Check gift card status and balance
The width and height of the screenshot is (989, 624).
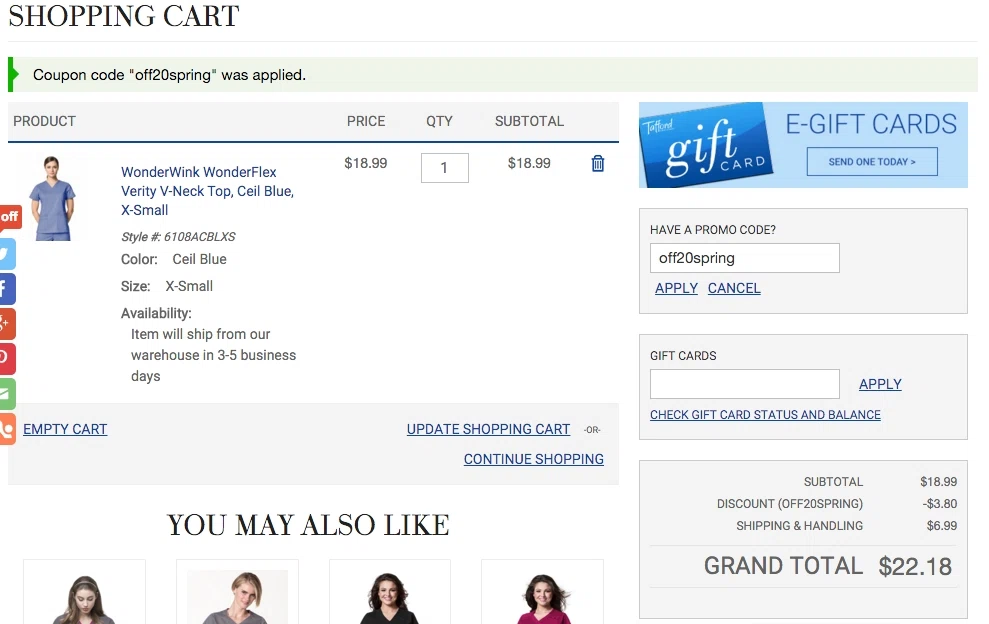click(765, 415)
